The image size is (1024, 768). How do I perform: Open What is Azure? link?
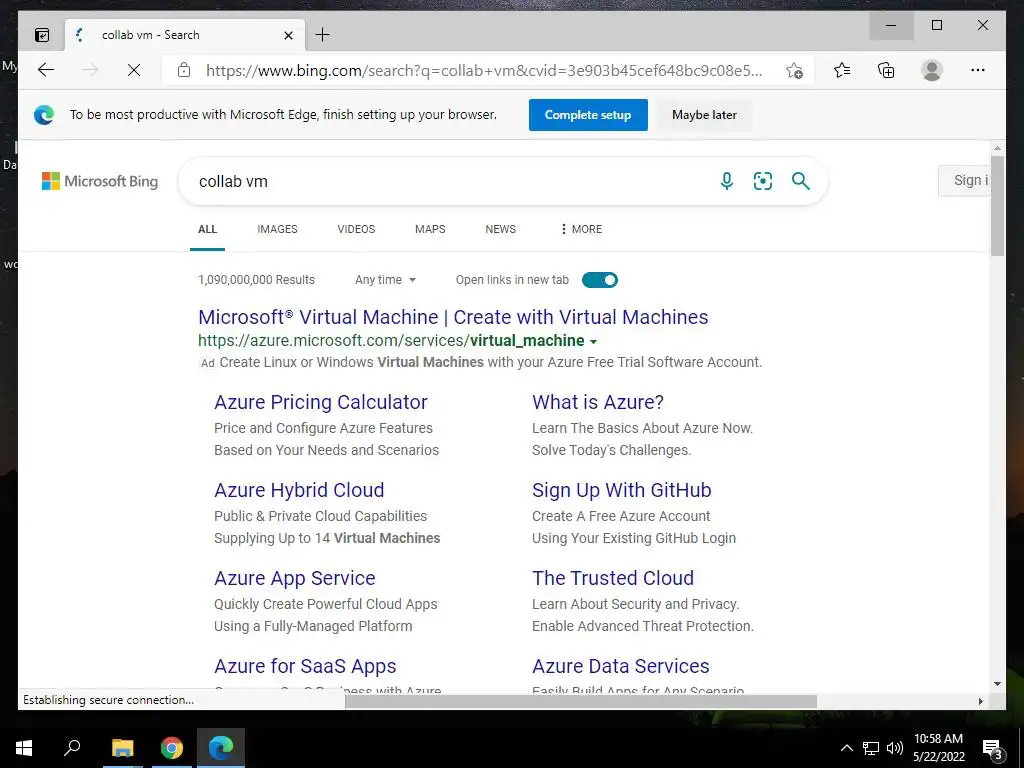pos(598,402)
